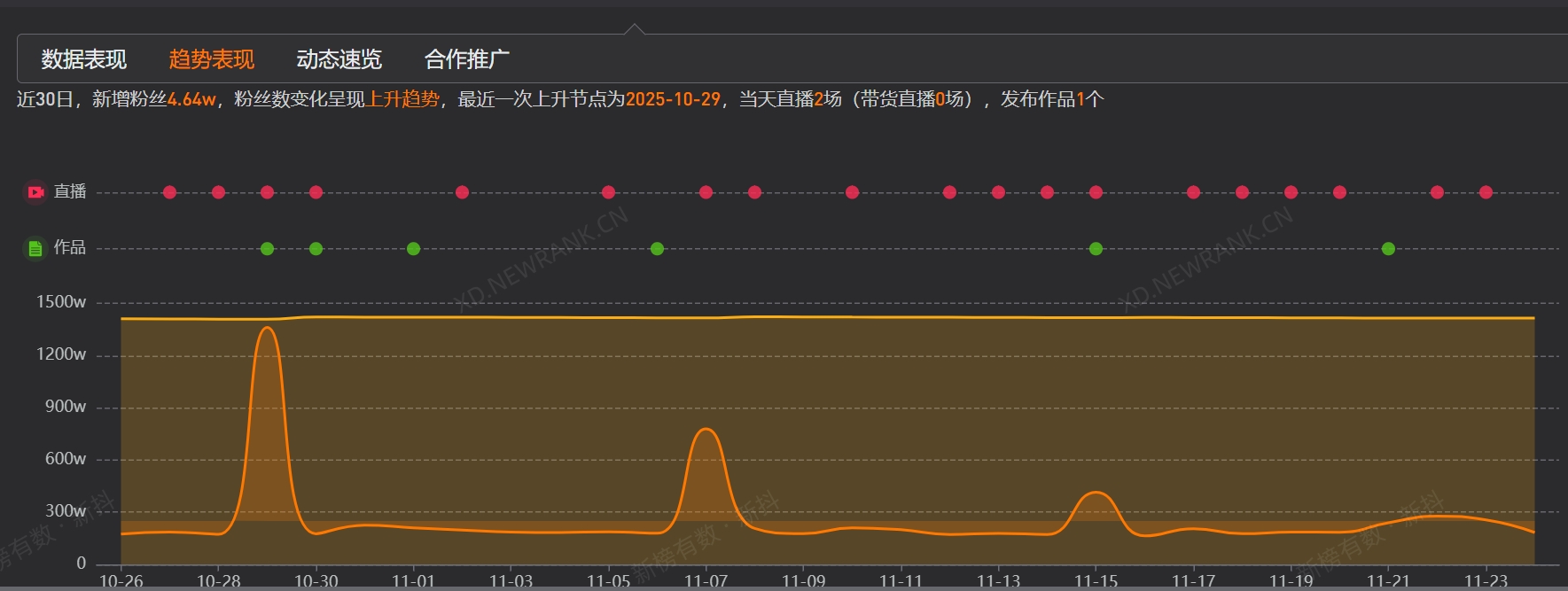Click the orange 2025-10-29 date text

tap(673, 99)
